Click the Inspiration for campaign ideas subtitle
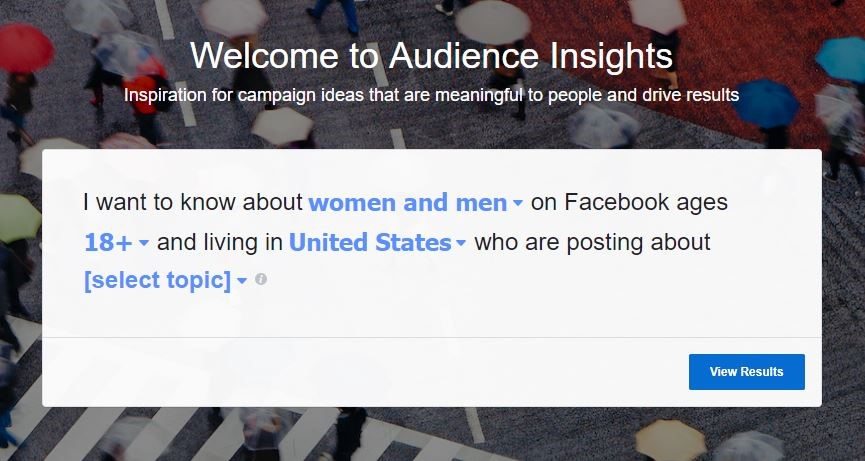The image size is (865, 461). pos(431,95)
